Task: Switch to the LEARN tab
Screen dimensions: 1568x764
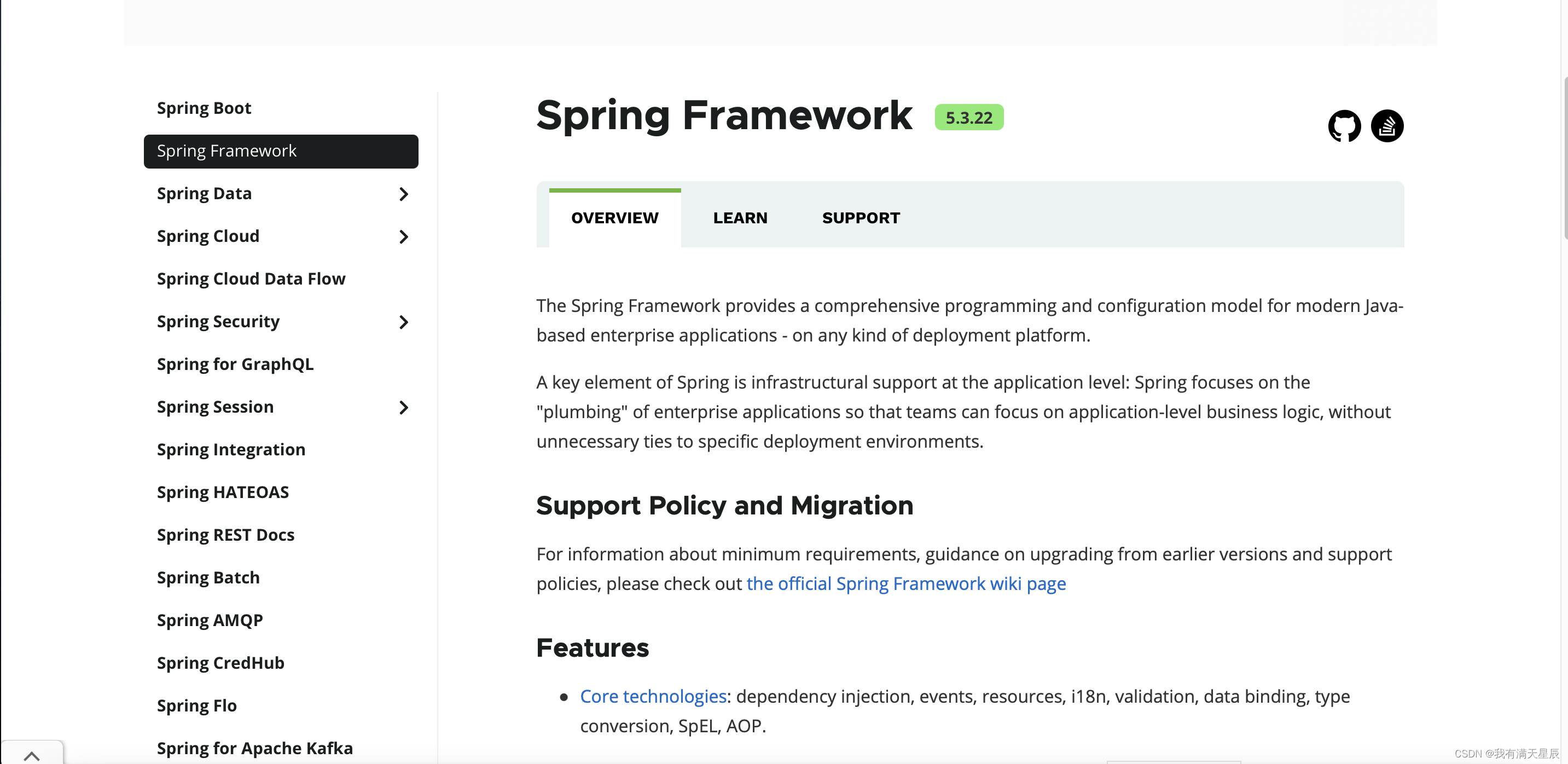Action: (x=740, y=218)
